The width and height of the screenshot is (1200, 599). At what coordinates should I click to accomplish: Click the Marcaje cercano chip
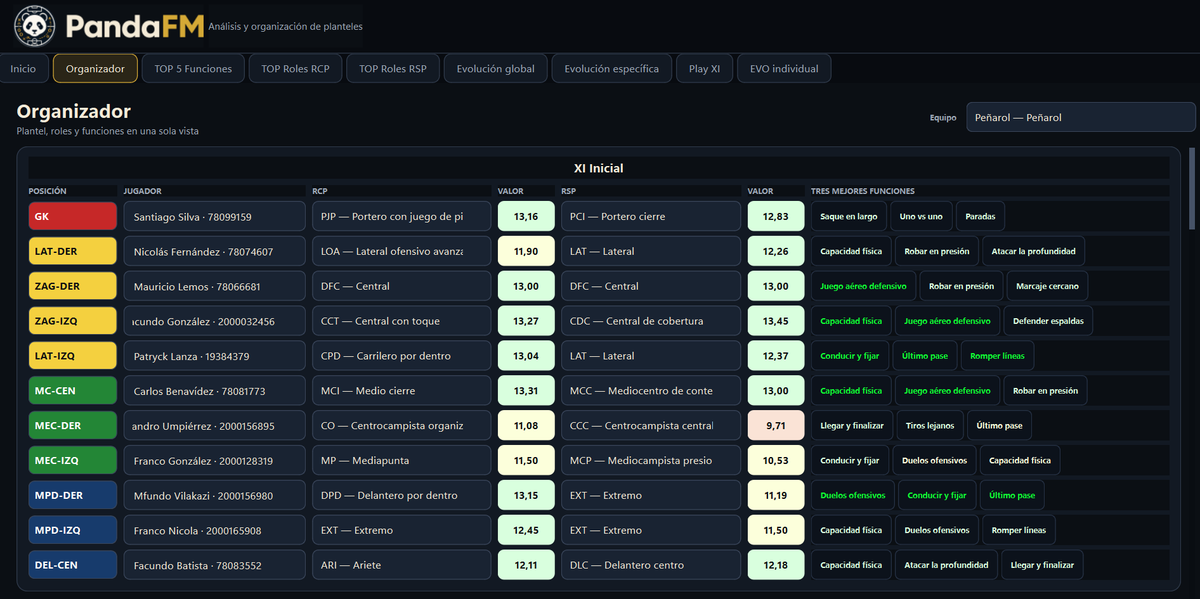click(x=1047, y=287)
